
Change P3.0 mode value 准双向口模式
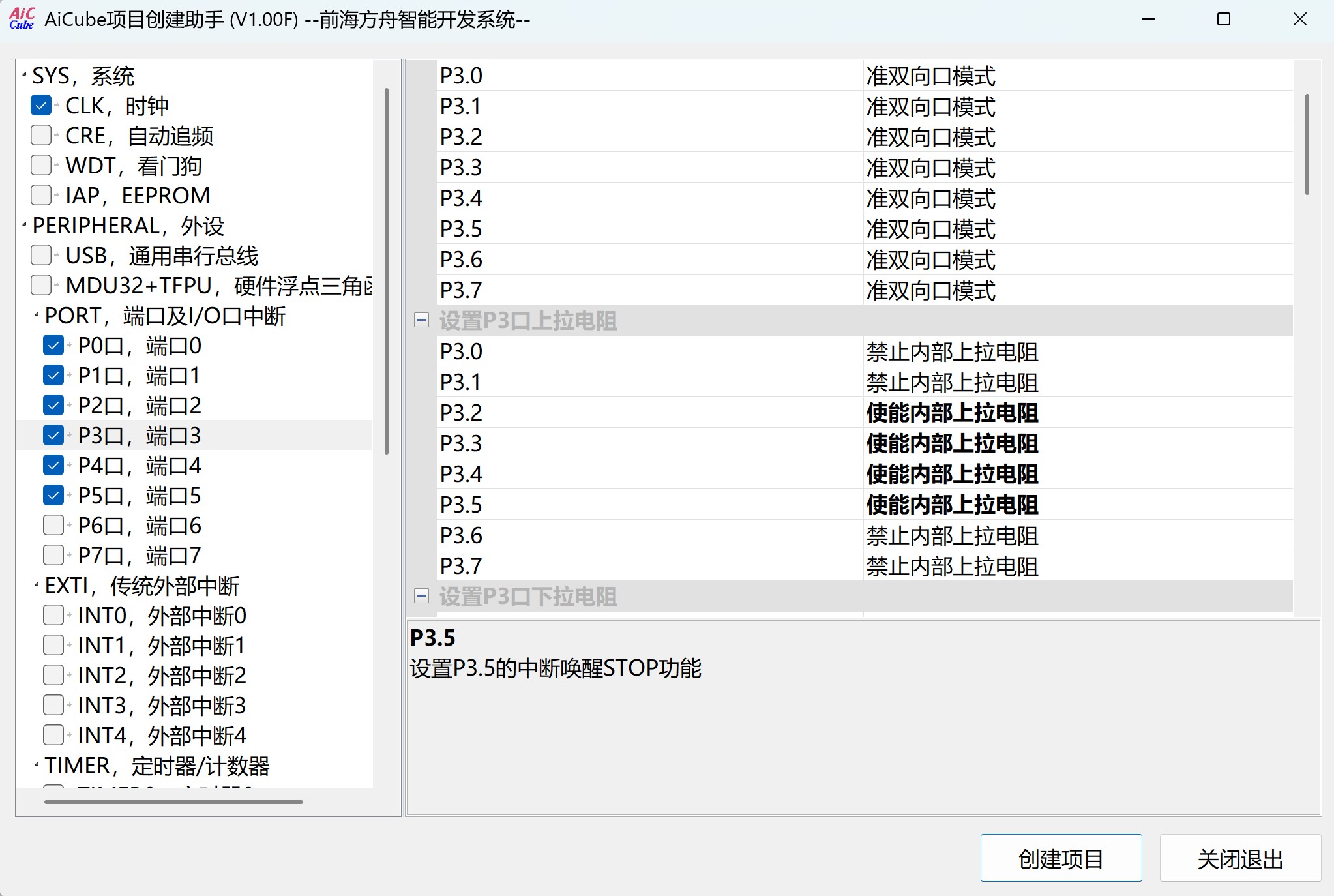[x=1078, y=76]
